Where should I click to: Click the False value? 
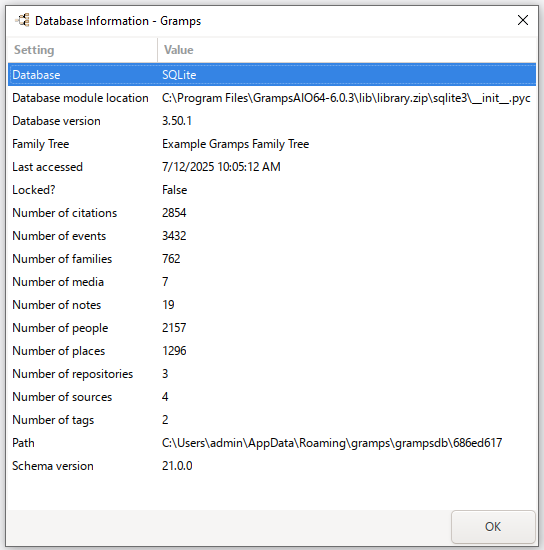174,190
